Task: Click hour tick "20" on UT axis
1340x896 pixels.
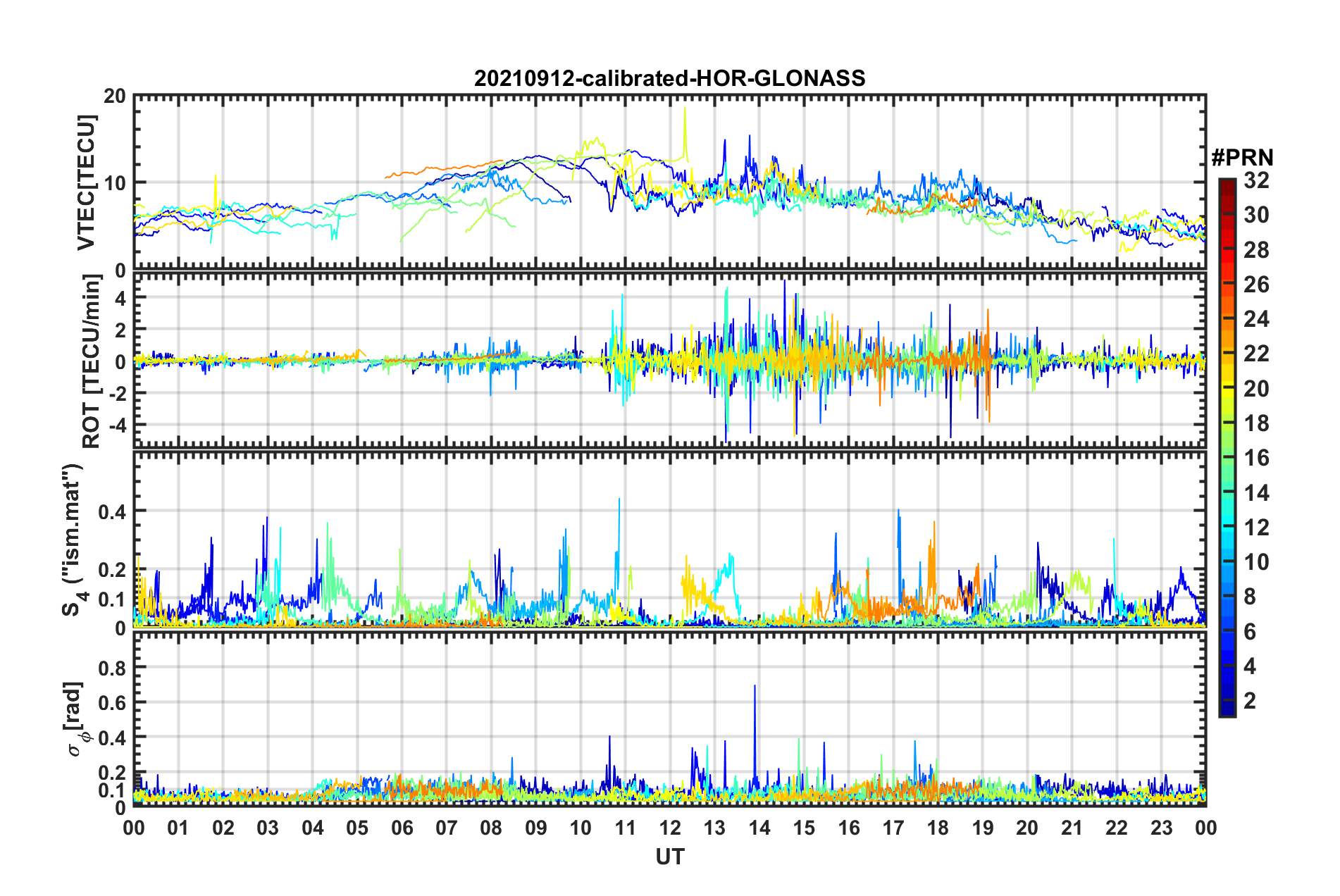Action: [x=1027, y=828]
